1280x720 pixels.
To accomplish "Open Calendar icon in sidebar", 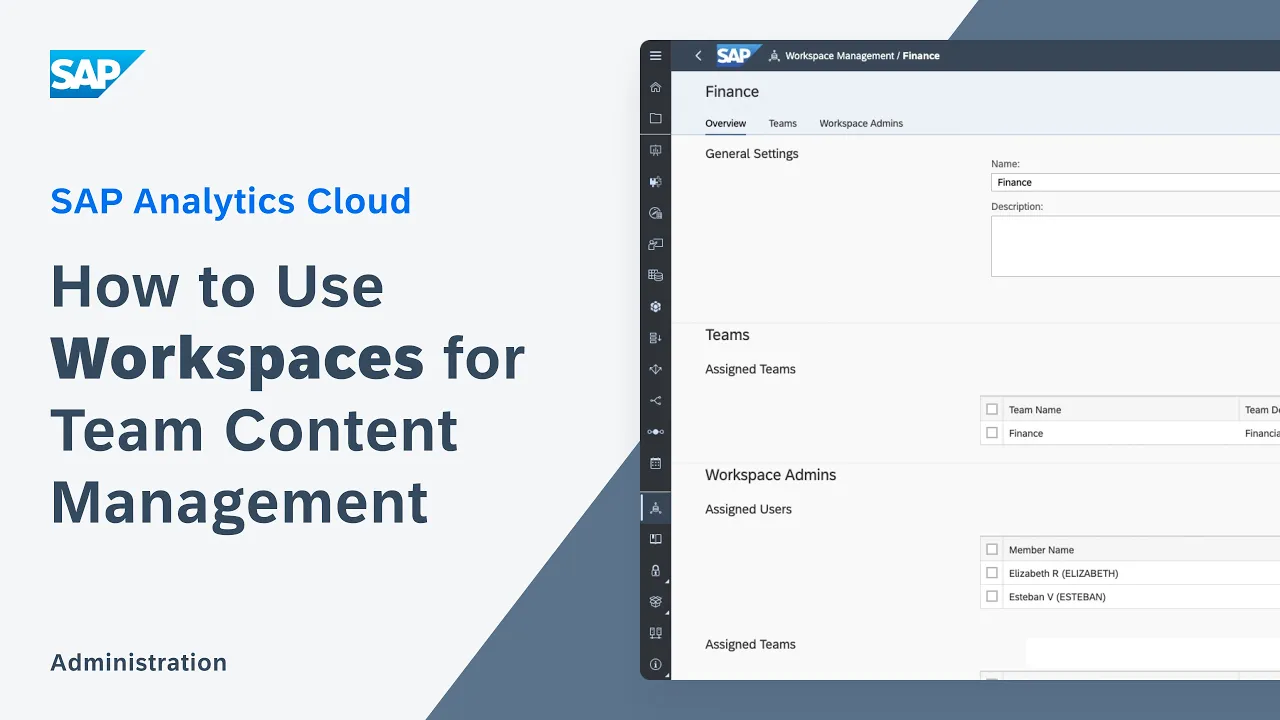I will tap(656, 463).
